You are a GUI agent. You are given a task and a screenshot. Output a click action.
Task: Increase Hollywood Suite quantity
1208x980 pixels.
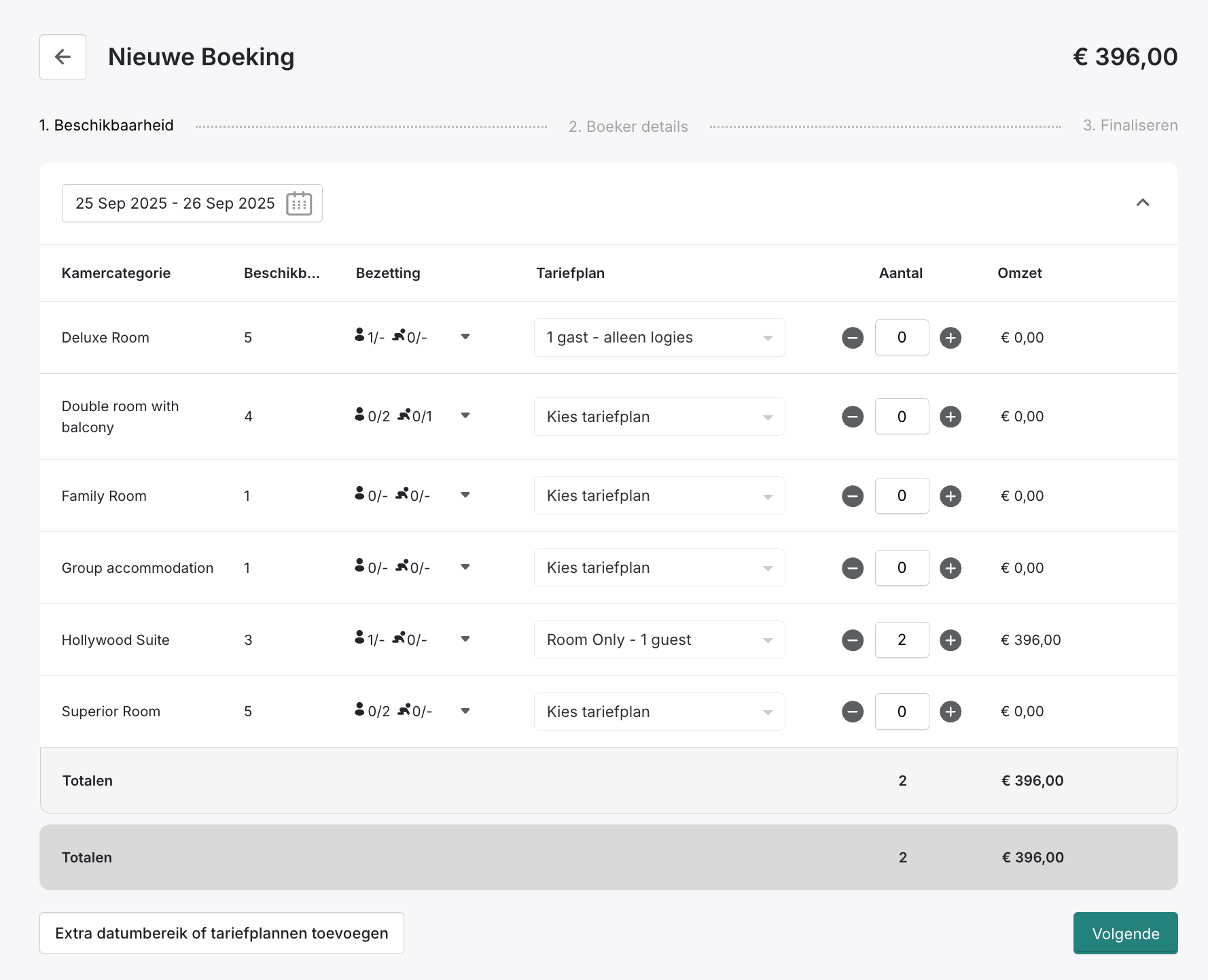click(x=951, y=640)
